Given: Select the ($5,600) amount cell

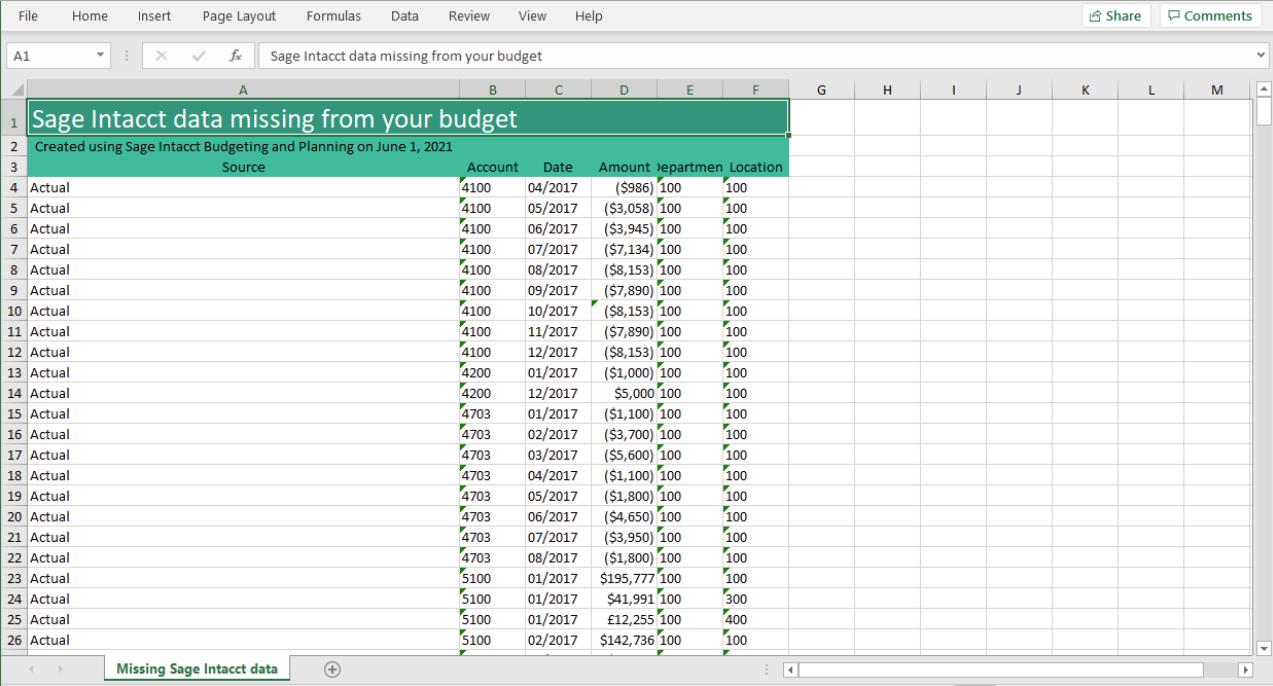Looking at the screenshot, I should coord(624,455).
